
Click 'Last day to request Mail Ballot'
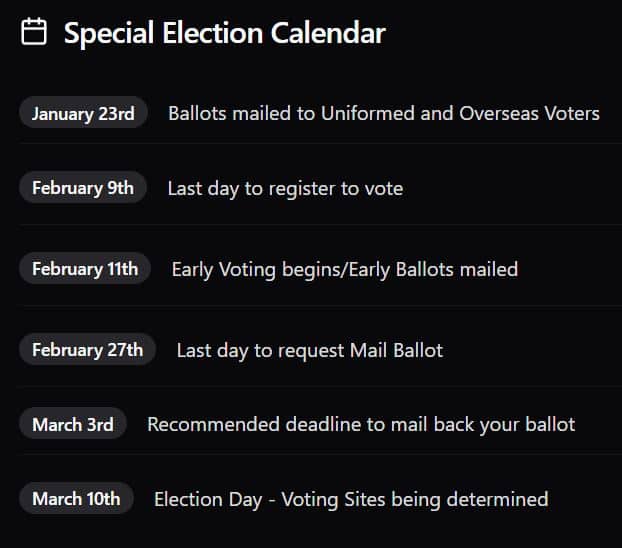coord(309,350)
